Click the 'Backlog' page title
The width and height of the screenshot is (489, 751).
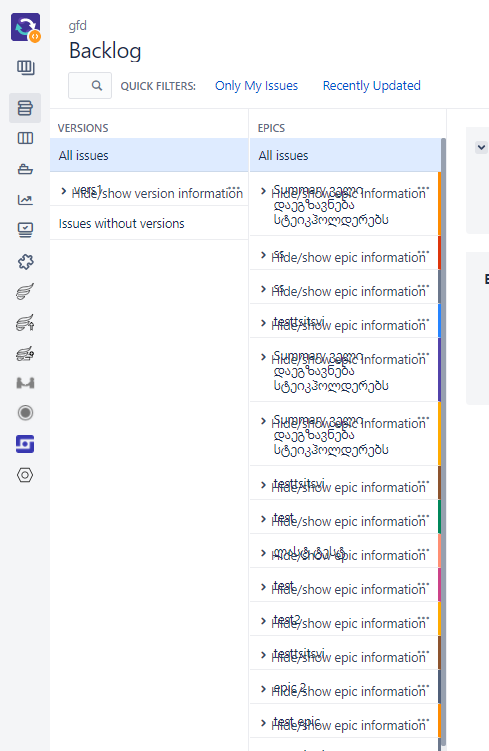105,50
